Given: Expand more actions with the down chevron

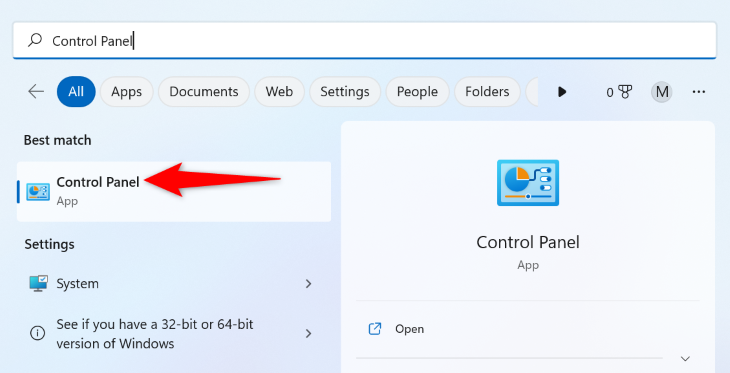Looking at the screenshot, I should click(685, 359).
